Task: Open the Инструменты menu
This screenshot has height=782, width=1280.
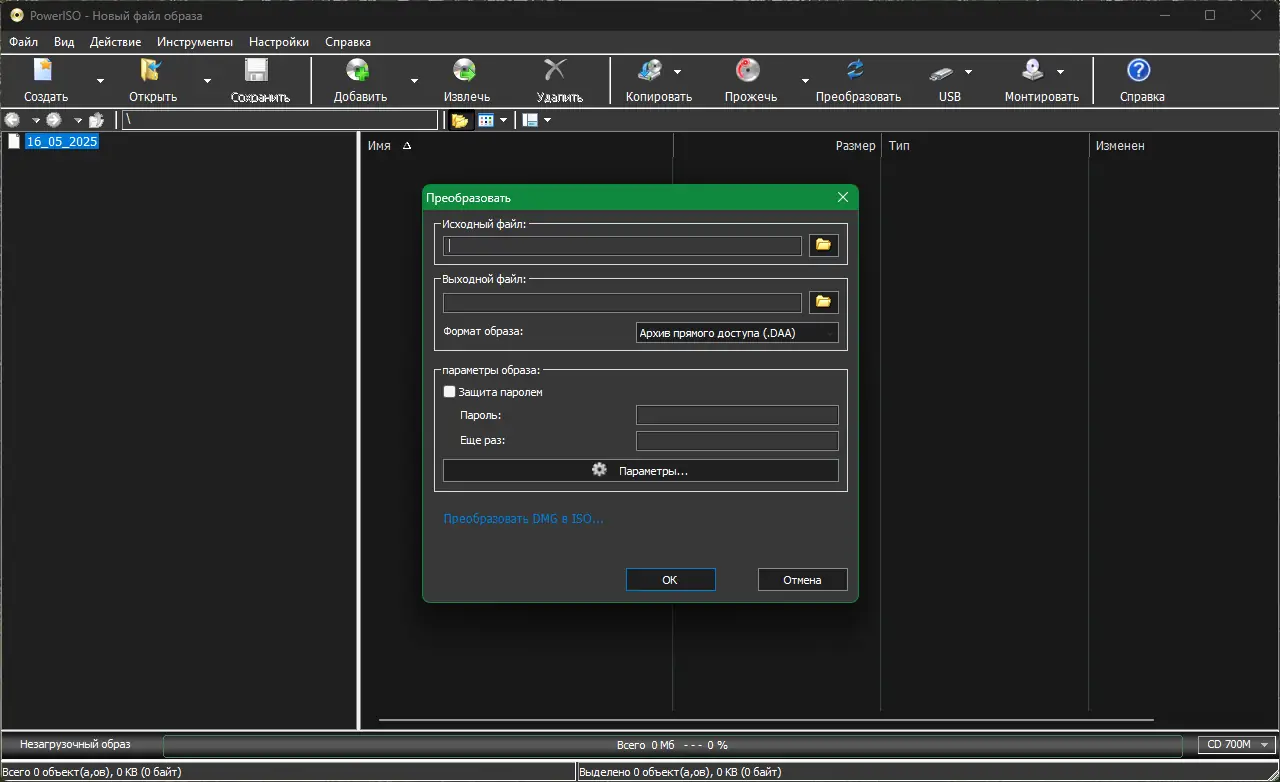Action: point(195,42)
